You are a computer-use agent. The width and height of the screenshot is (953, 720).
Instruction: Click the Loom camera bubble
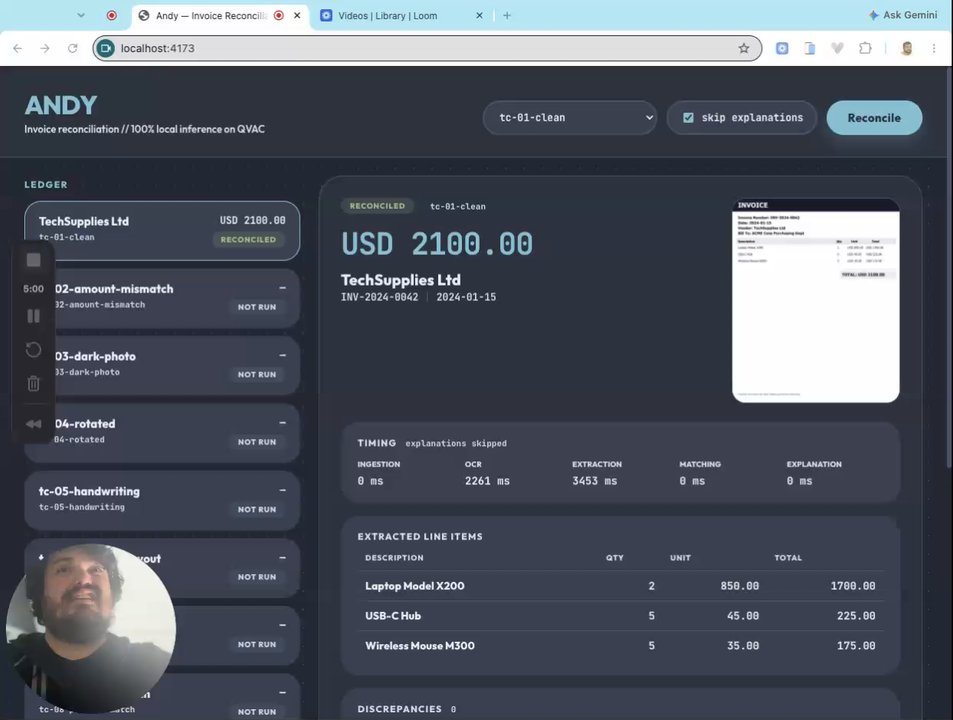tap(91, 628)
